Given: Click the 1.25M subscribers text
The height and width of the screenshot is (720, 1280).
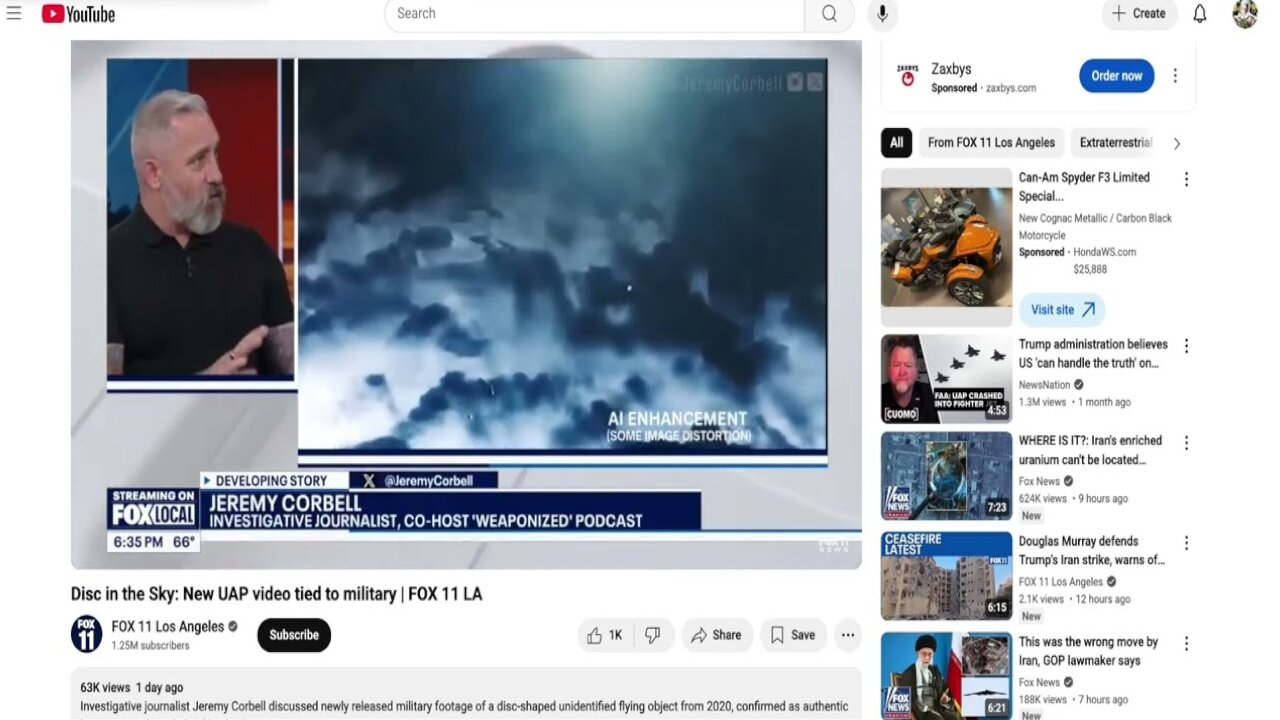Looking at the screenshot, I should [150, 646].
